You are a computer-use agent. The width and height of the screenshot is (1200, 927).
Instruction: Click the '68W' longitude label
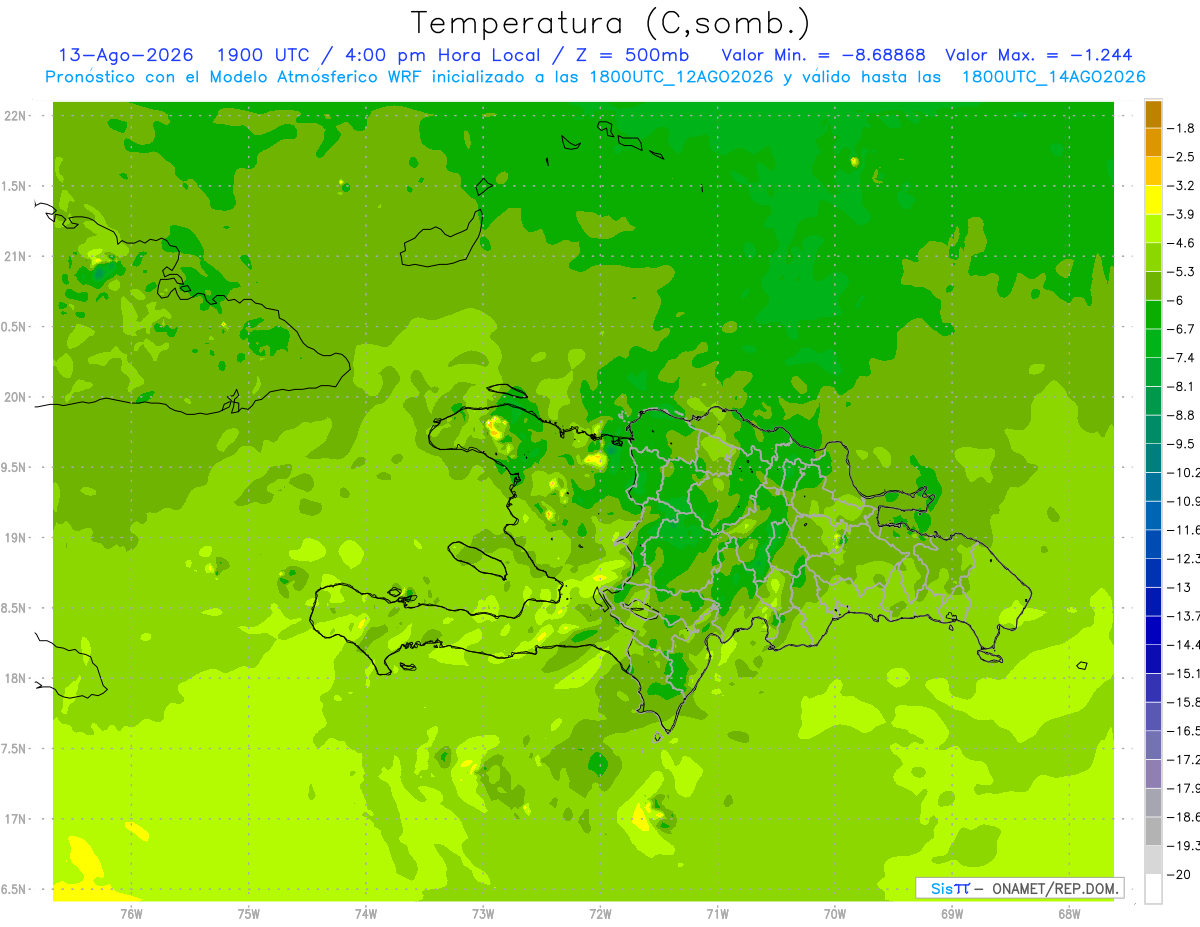pos(1069,913)
